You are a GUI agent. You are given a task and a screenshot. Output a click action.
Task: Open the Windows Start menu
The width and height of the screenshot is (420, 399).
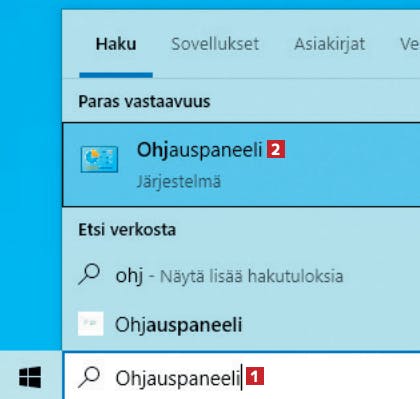click(30, 377)
